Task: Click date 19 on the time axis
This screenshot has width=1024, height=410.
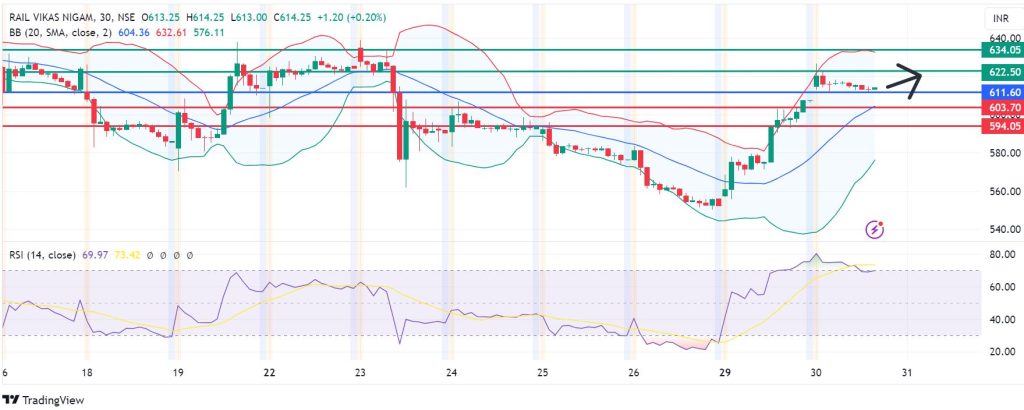Action: tap(178, 371)
